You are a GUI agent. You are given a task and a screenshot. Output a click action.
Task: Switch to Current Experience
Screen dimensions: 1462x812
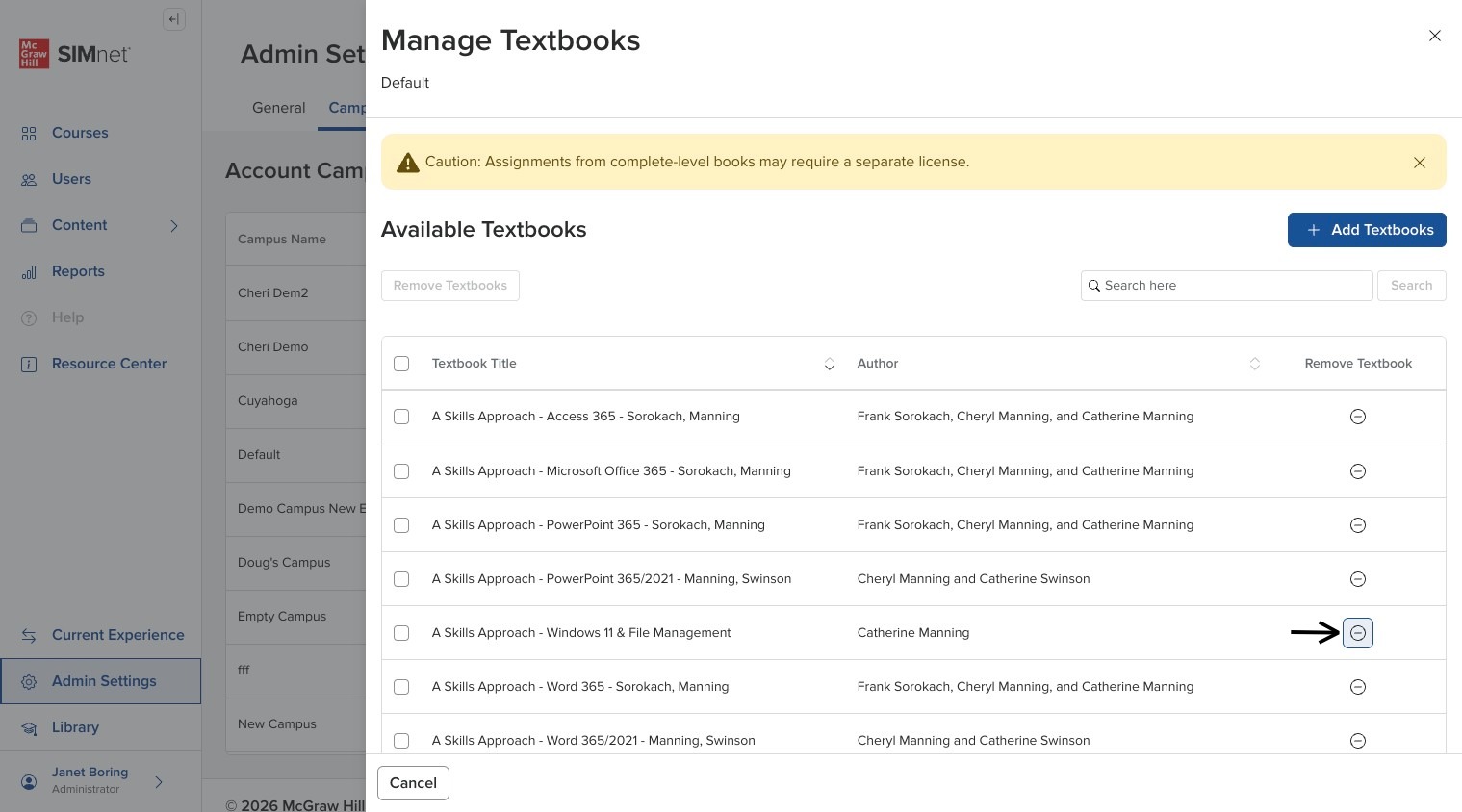[117, 635]
